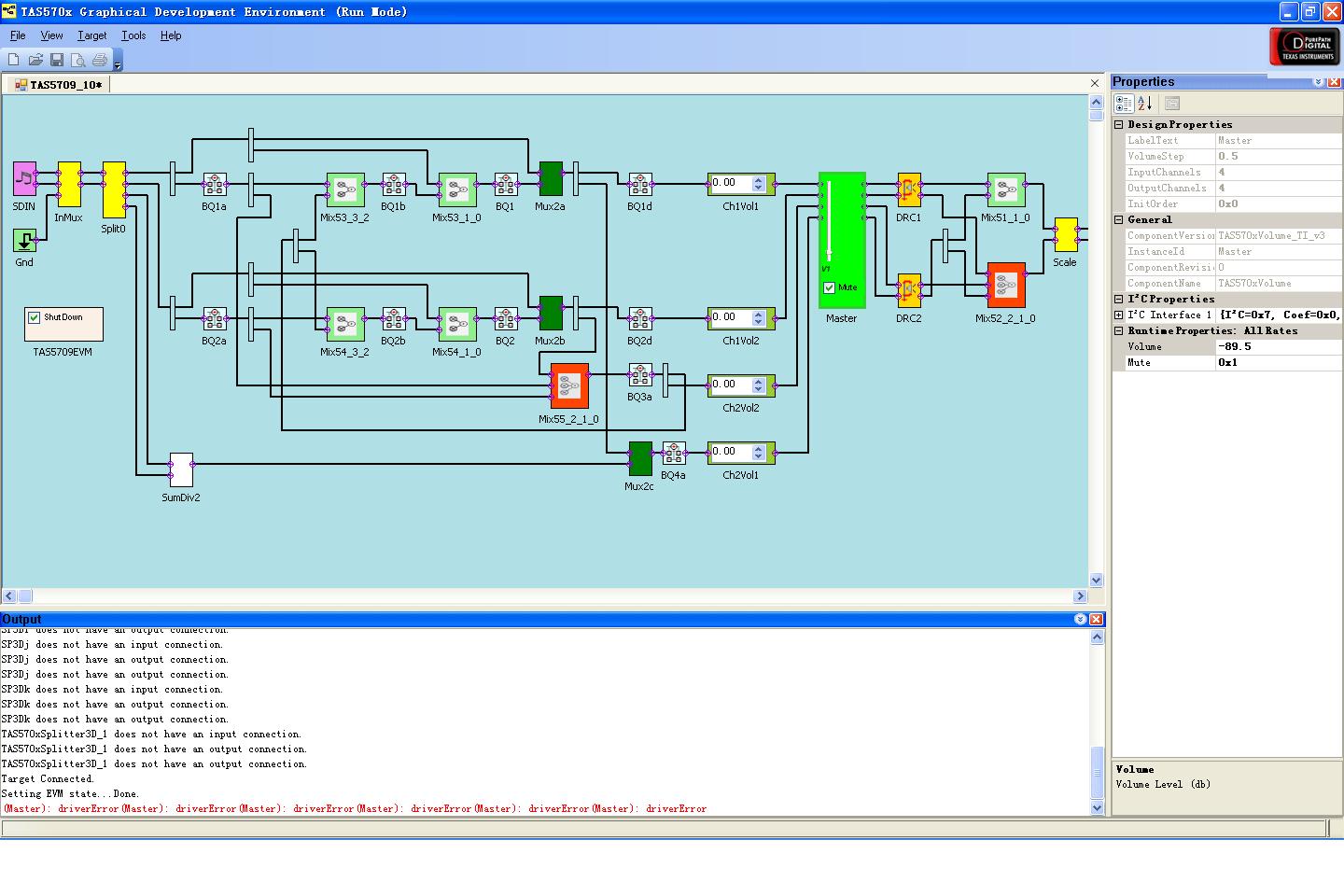Toggle the Categorized view in Properties panel

tap(1124, 104)
